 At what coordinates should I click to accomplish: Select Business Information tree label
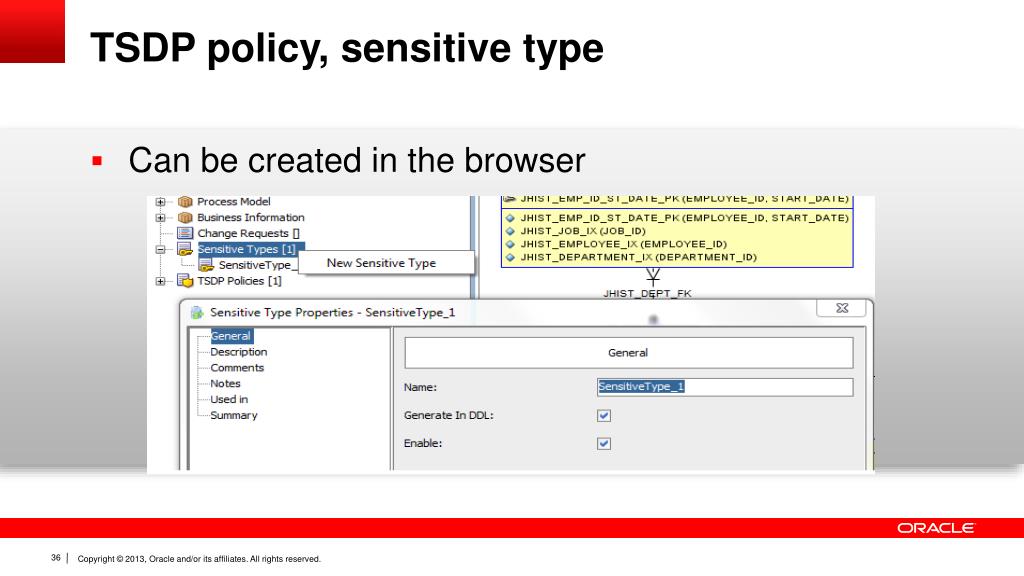pos(251,217)
